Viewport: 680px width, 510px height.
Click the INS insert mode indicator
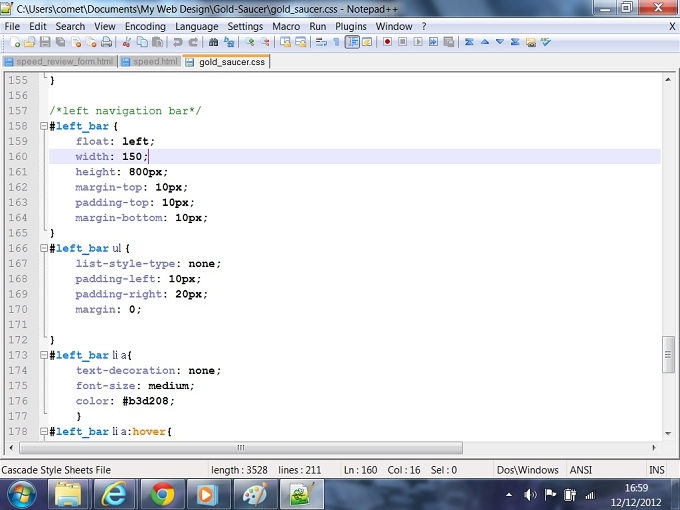click(657, 470)
